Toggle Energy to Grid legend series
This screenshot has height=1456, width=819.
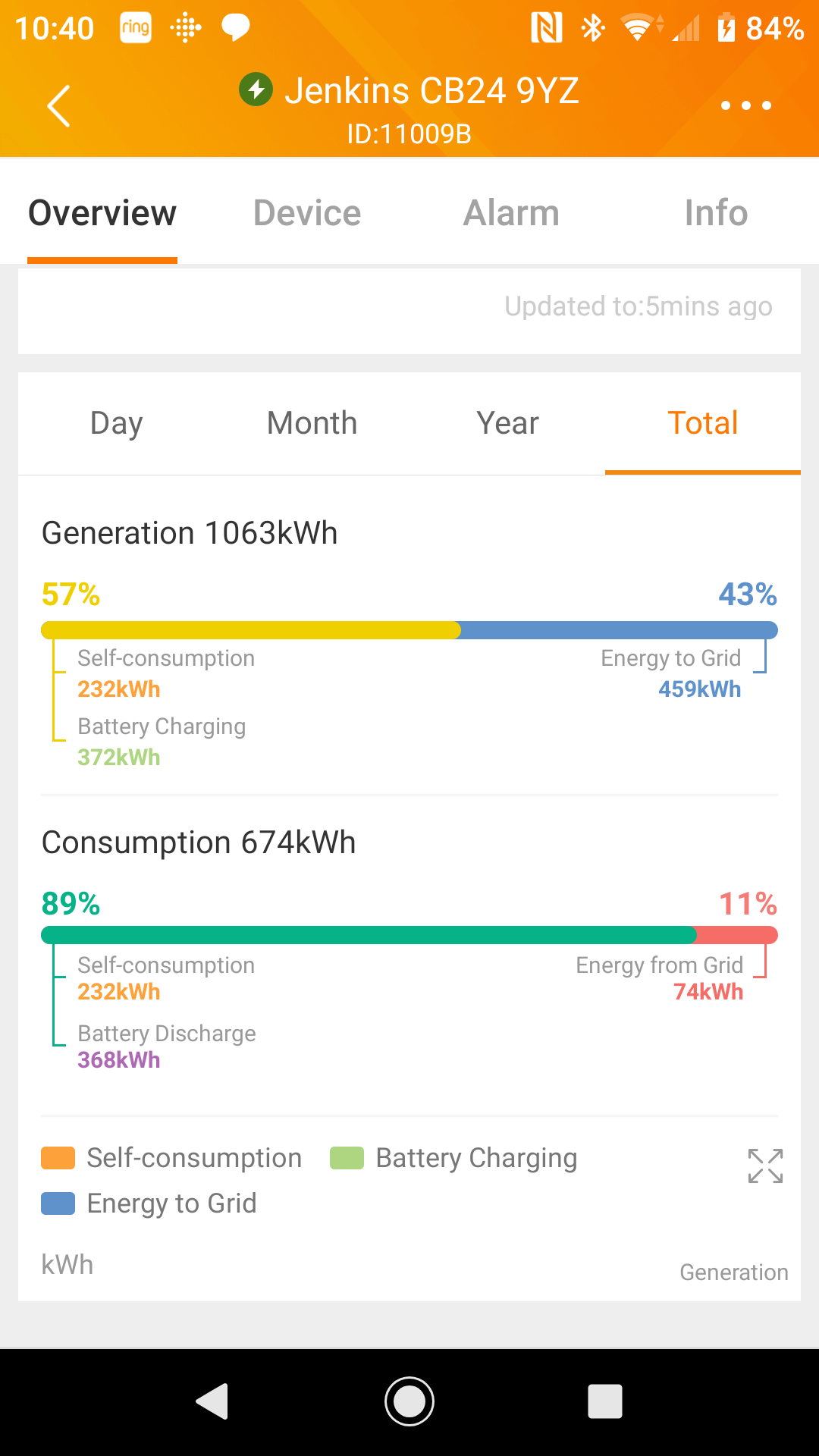[149, 1203]
